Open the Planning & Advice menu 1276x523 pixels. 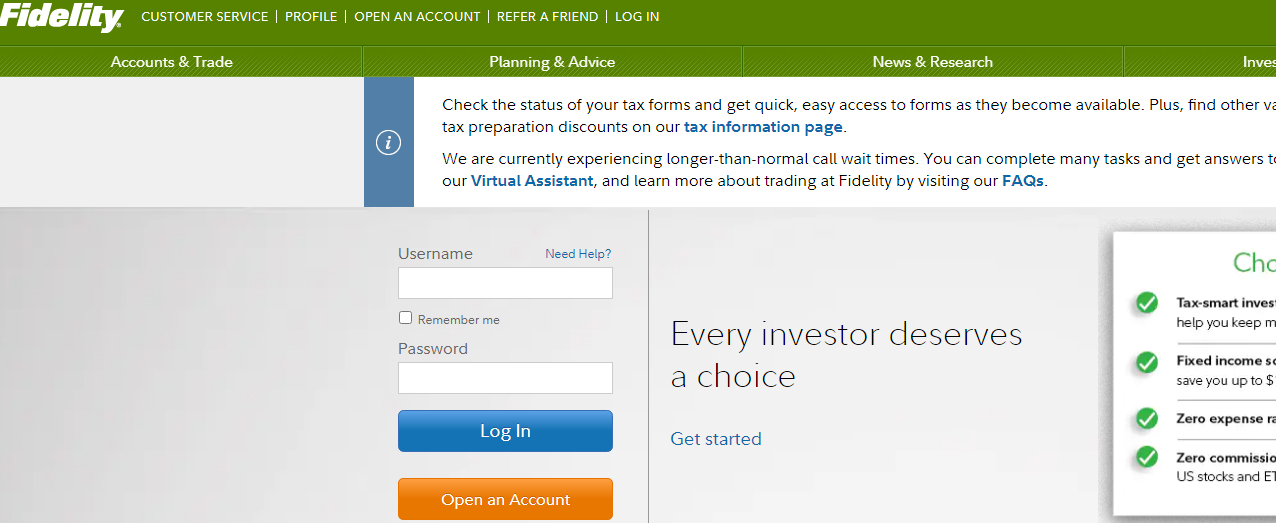coord(552,62)
